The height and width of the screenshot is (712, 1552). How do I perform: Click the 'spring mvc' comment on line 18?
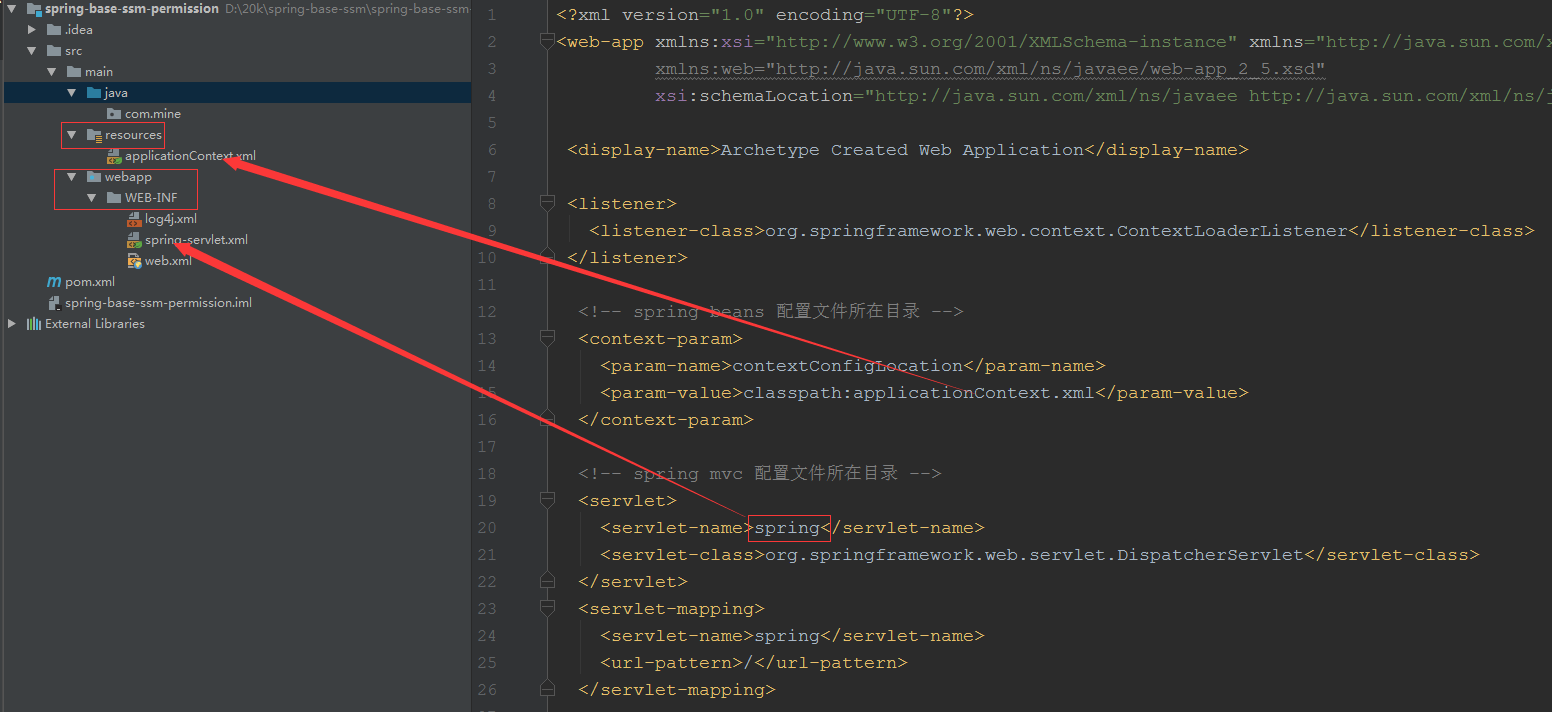click(x=760, y=474)
